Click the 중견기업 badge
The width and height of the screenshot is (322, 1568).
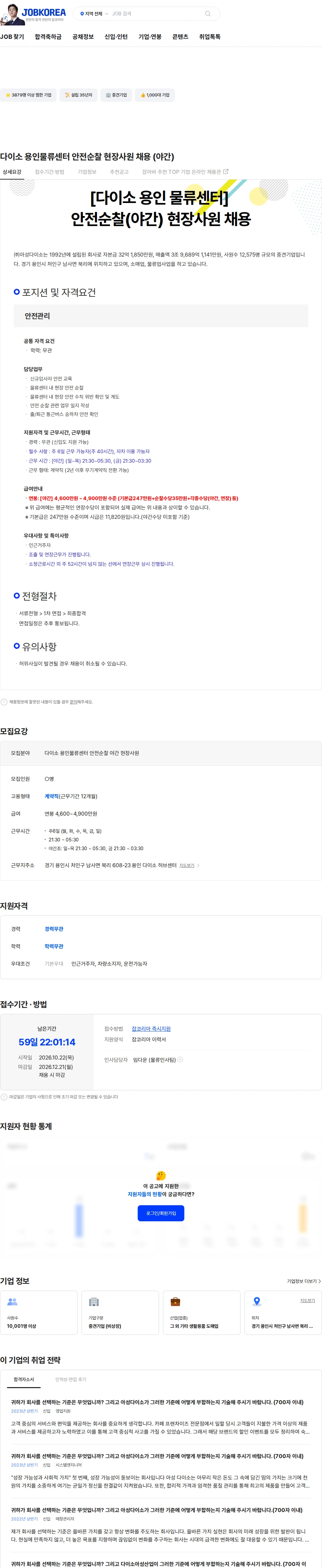(x=116, y=95)
